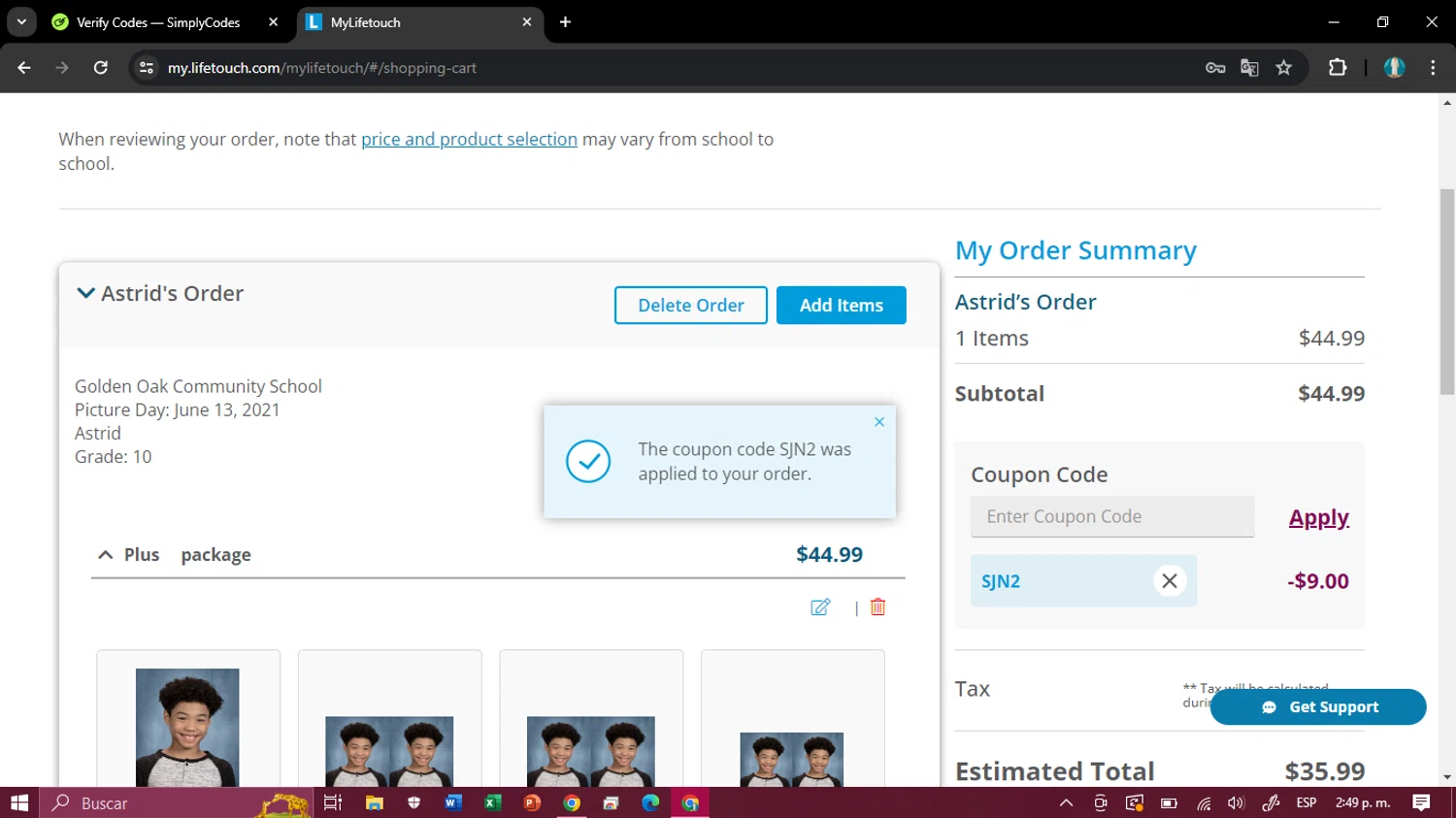
Task: Open the Chrome profile avatar
Action: pyautogui.click(x=1395, y=68)
